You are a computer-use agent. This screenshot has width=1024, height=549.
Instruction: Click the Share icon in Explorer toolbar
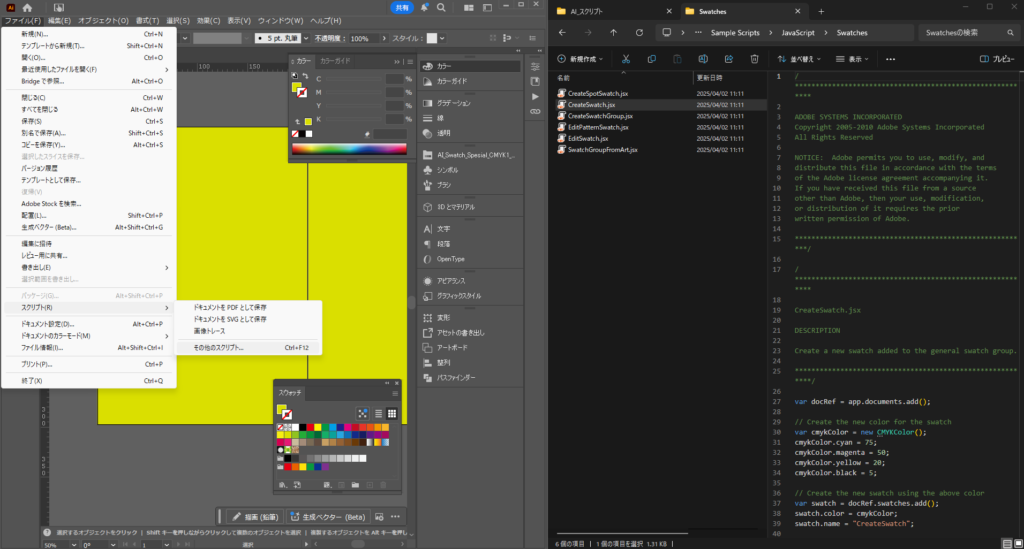729,59
